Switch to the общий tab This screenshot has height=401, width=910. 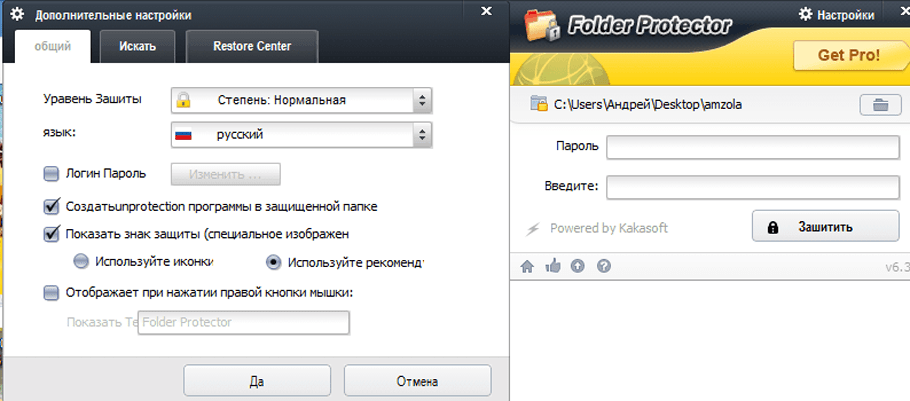point(53,46)
